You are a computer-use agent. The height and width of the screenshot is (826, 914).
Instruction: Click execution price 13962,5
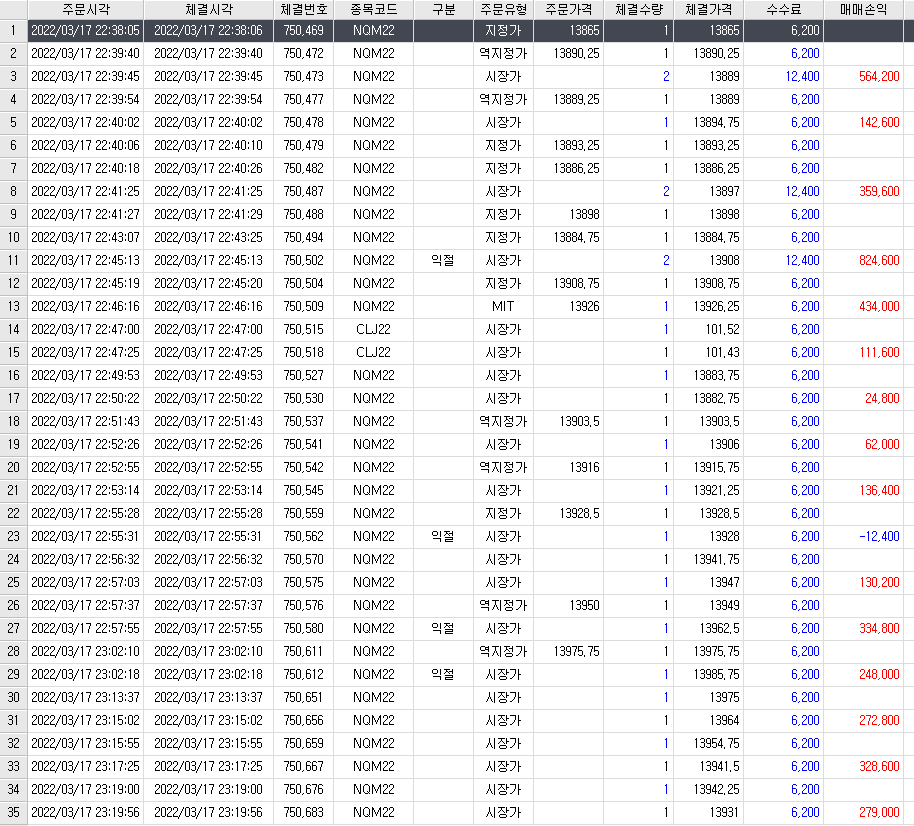[719, 628]
